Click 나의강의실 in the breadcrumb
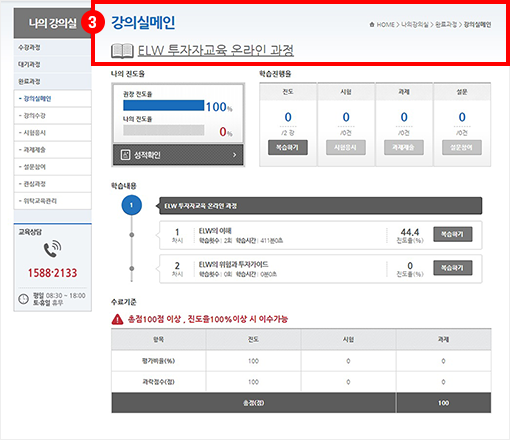Image resolution: width=510 pixels, height=440 pixels. [x=415, y=24]
